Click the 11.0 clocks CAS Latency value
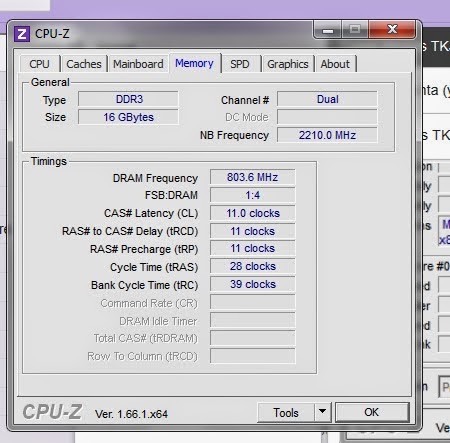450x443 pixels. pos(253,213)
